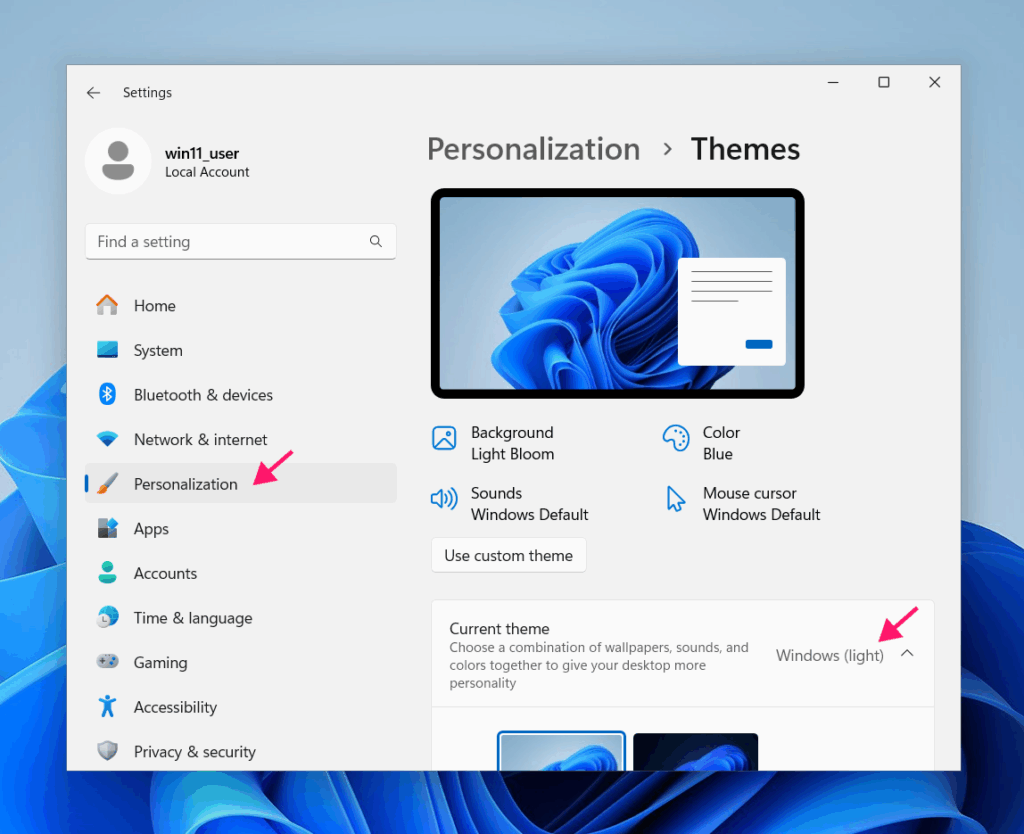
Task: Select the light bloom theme thumbnail
Action: 561,751
